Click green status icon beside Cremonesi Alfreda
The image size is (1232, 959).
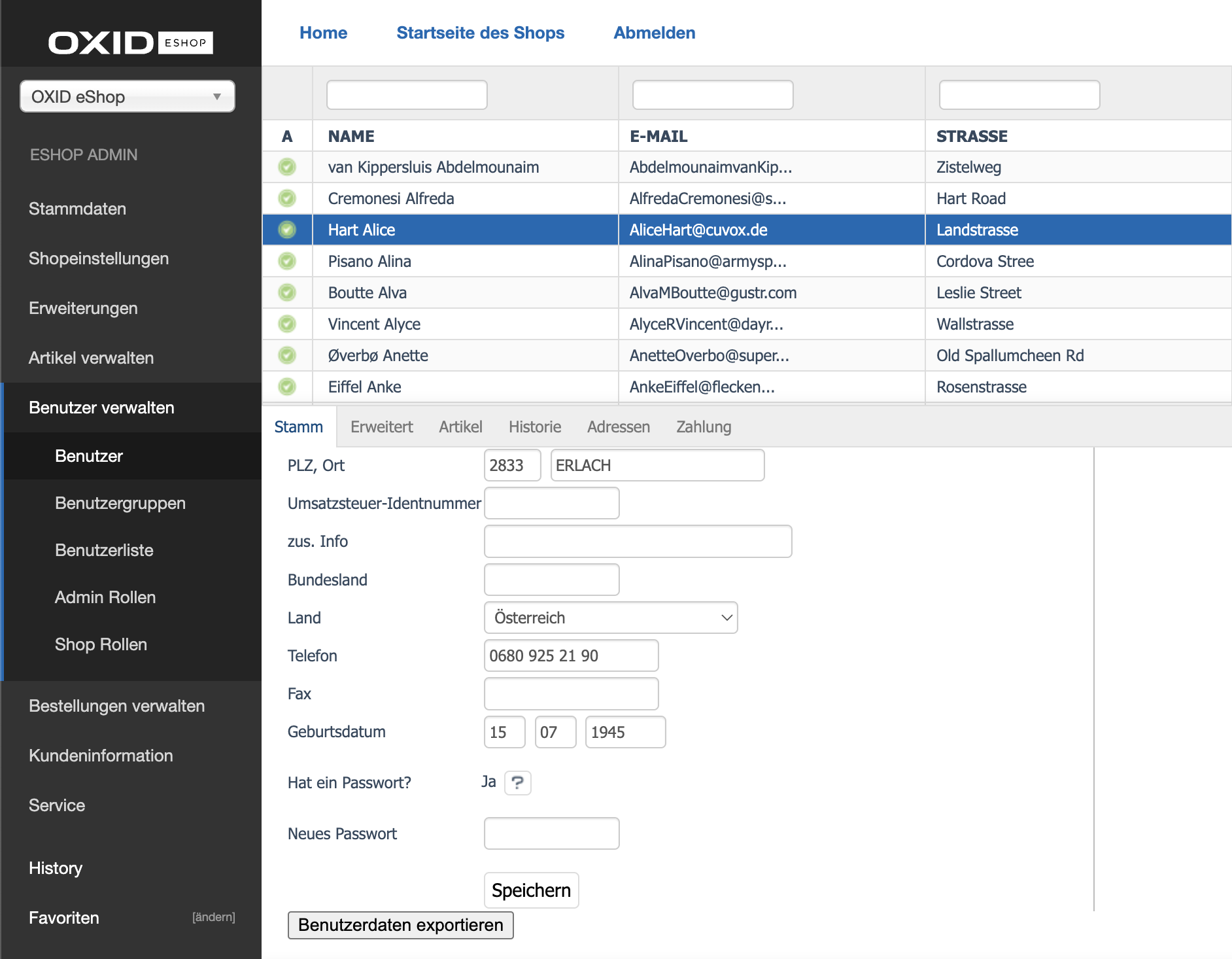point(287,198)
